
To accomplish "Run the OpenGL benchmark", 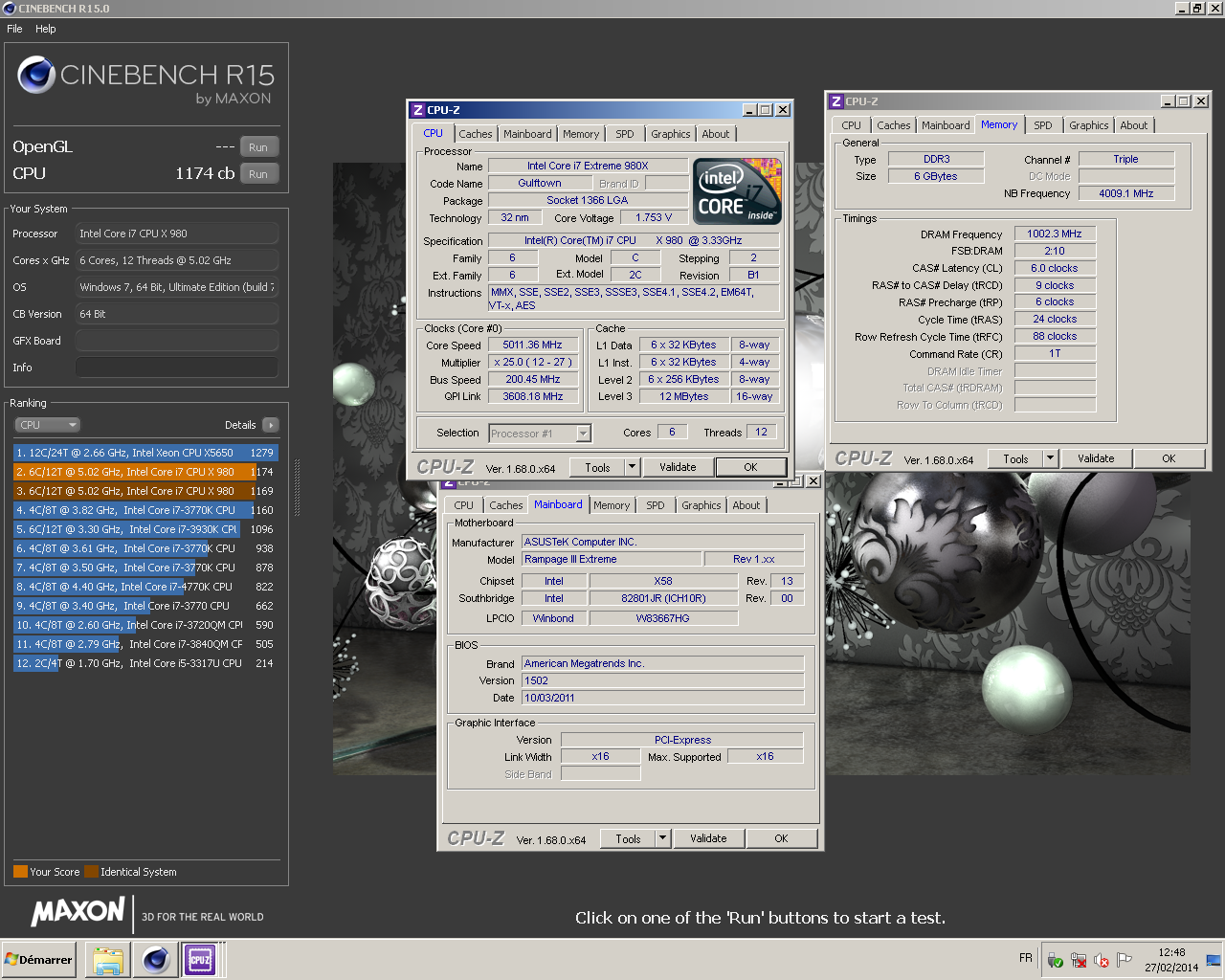I will tap(258, 147).
